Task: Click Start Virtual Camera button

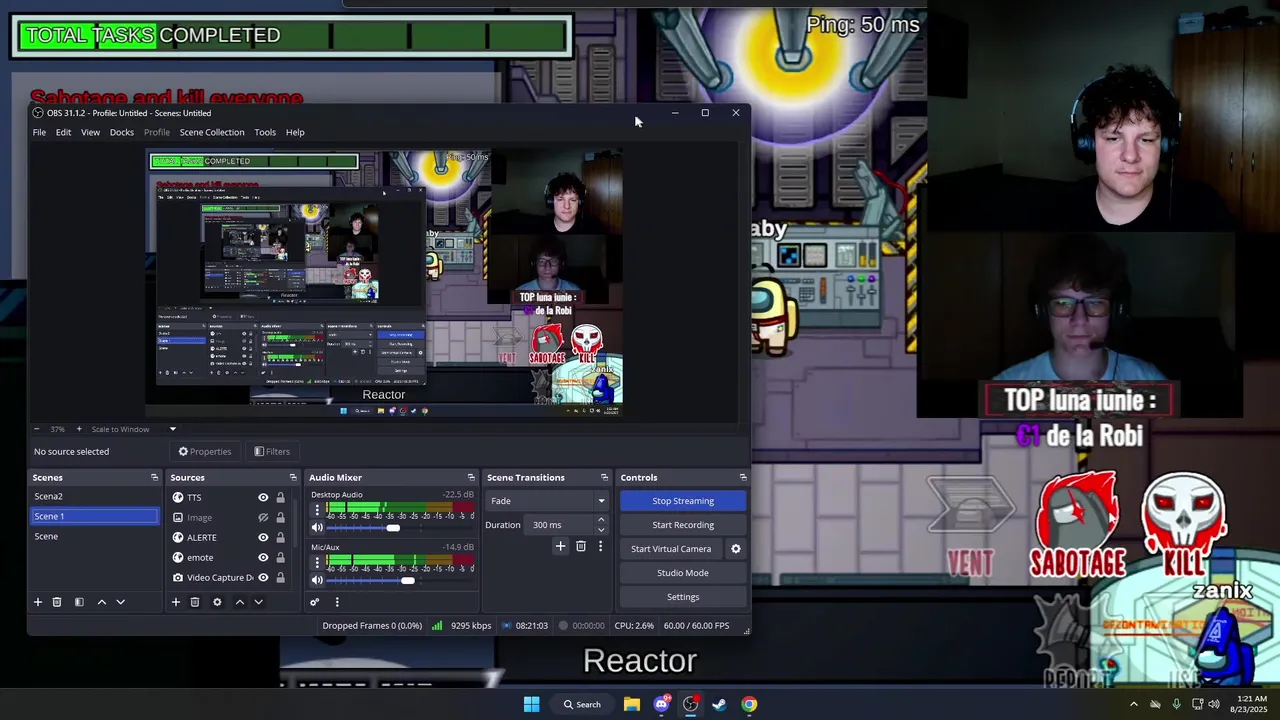Action: (671, 549)
